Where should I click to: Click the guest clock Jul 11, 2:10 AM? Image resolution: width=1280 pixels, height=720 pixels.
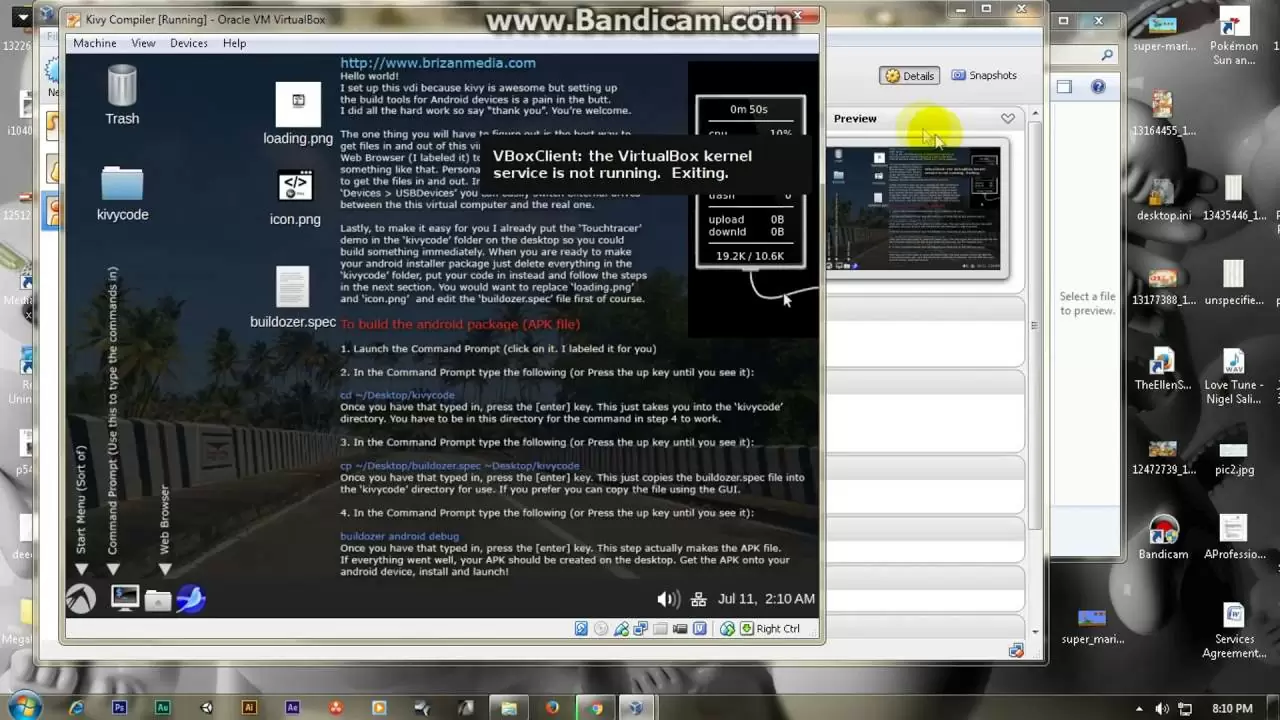pyautogui.click(x=766, y=599)
